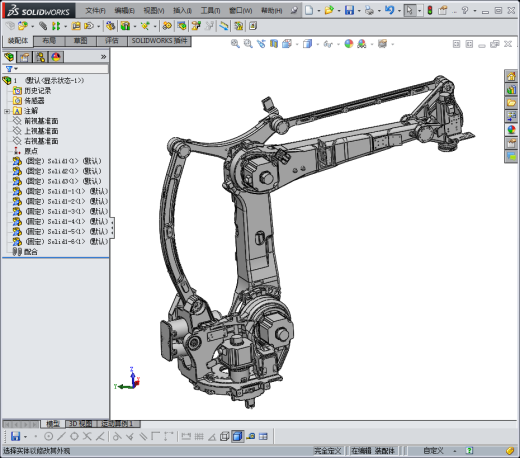
Task: Click the Save icon in title toolbar
Action: pyautogui.click(x=349, y=10)
